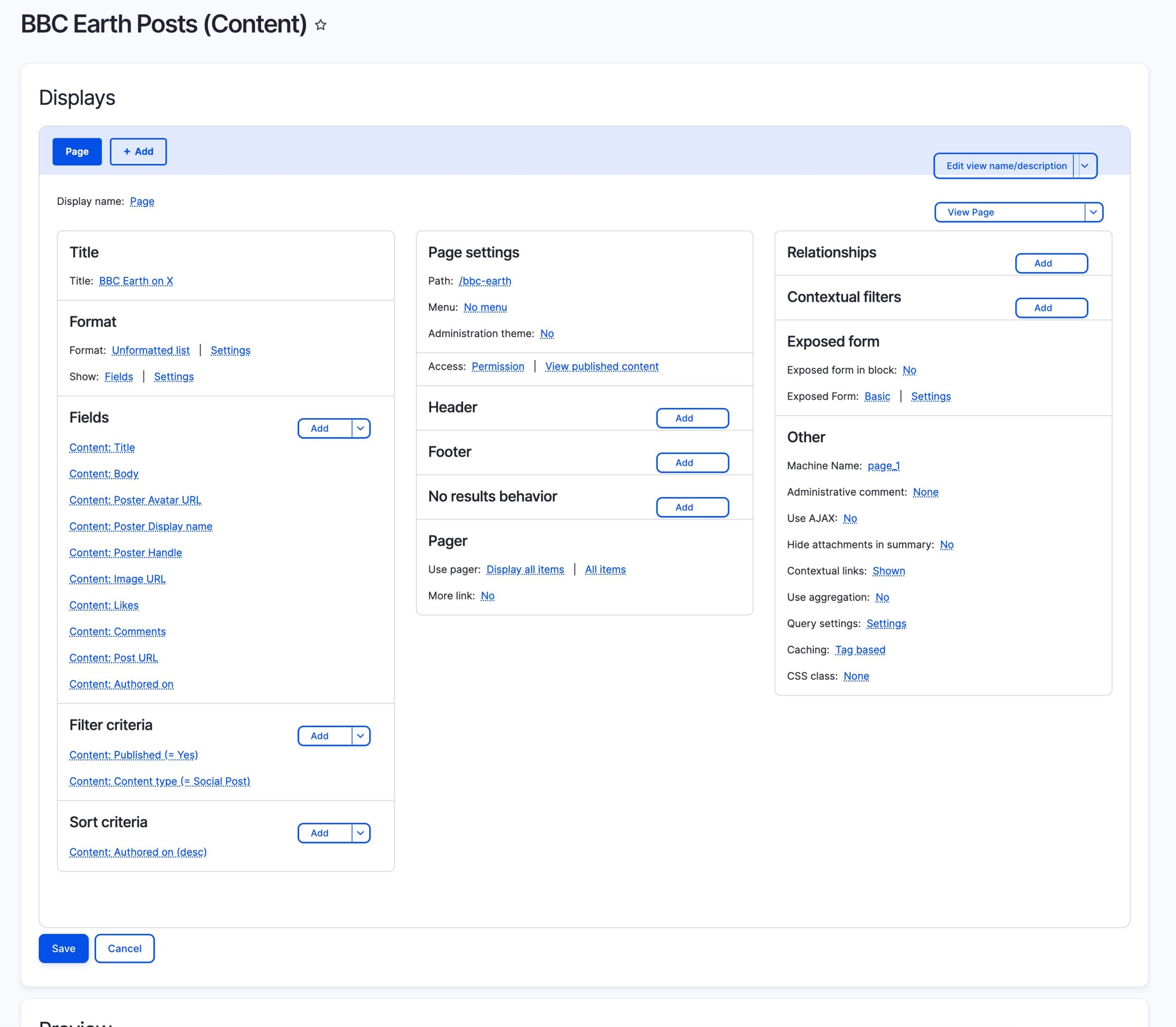Open Display all items pager link
Screen dimensions: 1176x1027
(x=526, y=570)
